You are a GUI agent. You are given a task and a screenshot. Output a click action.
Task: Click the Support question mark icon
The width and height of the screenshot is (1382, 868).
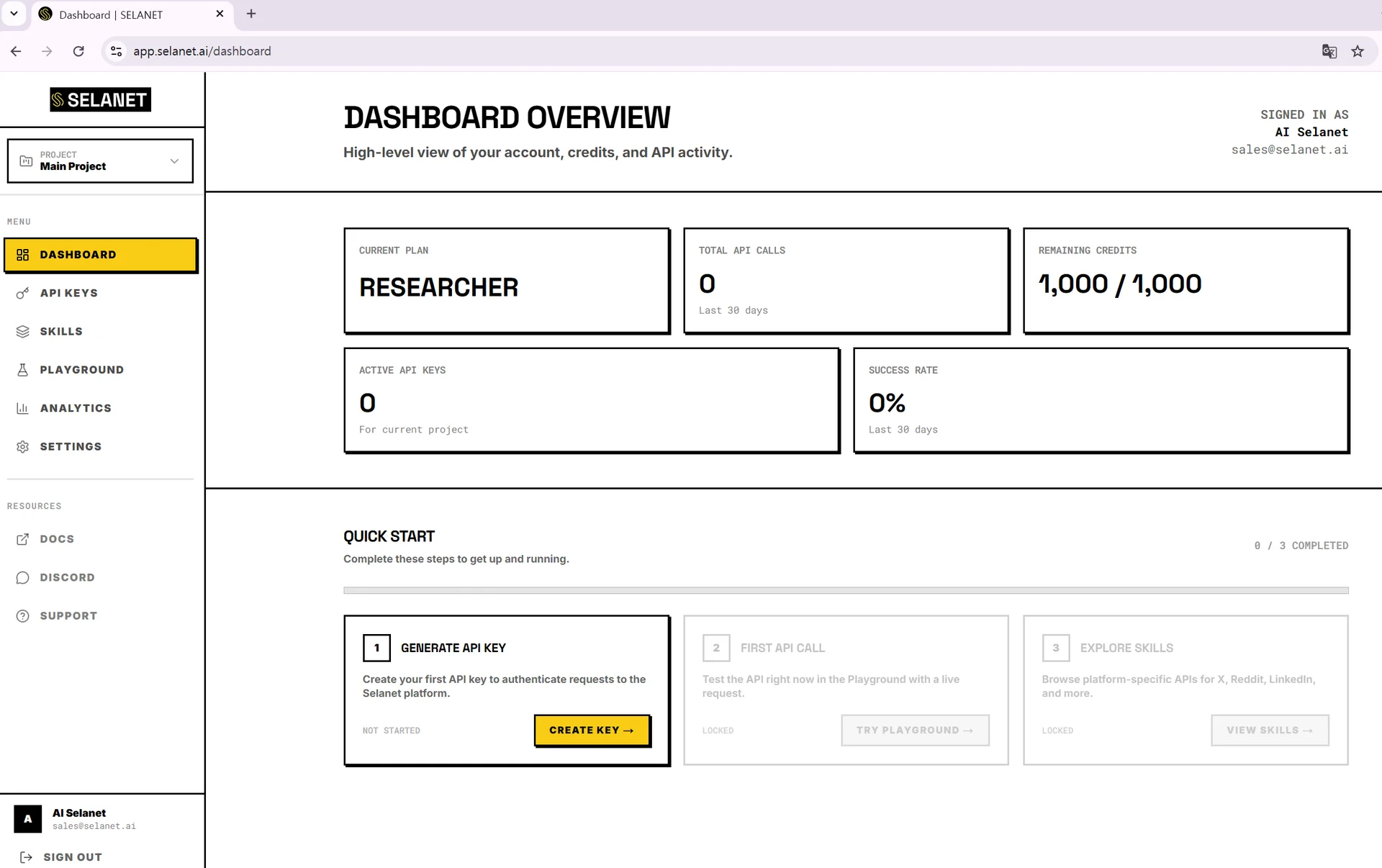pyautogui.click(x=23, y=616)
